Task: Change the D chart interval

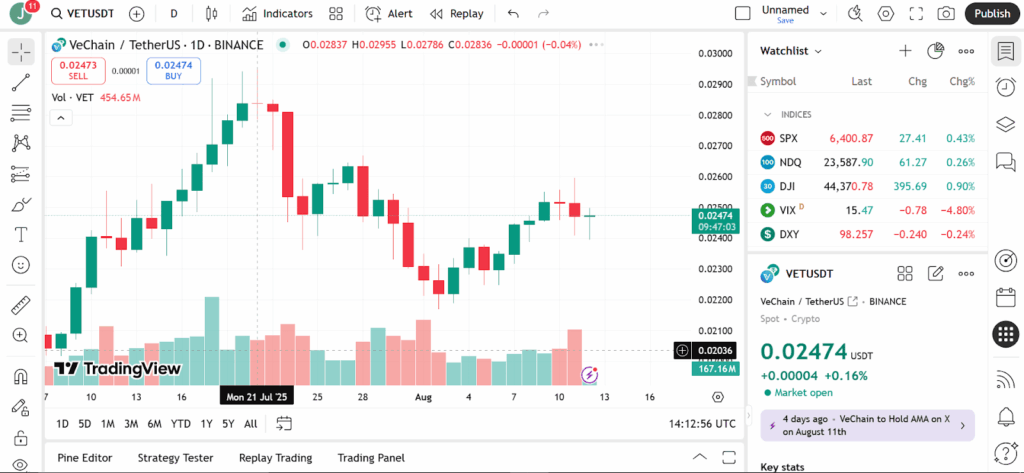Action: 174,13
